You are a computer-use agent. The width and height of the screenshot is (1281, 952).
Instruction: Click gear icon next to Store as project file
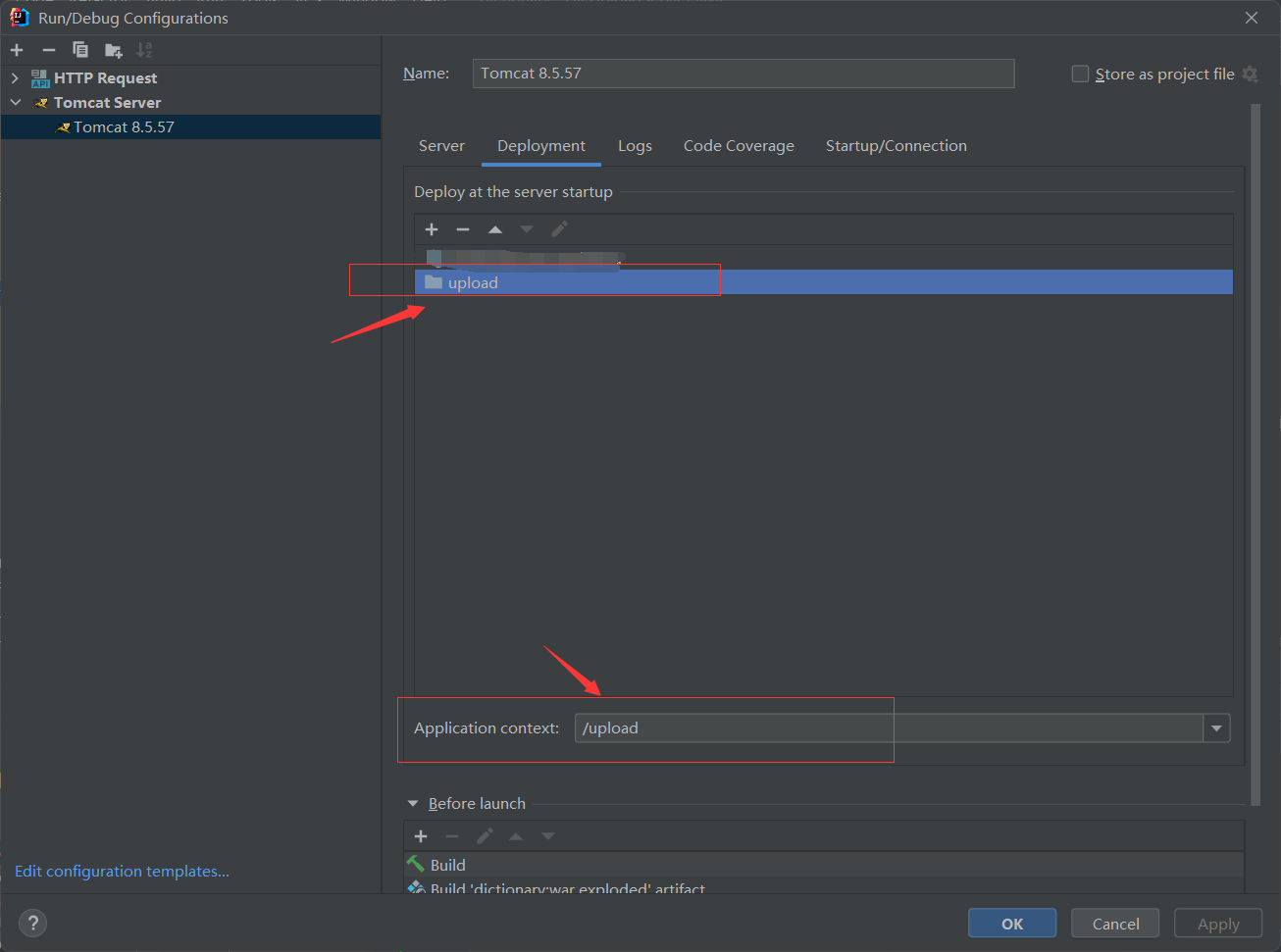[x=1250, y=75]
